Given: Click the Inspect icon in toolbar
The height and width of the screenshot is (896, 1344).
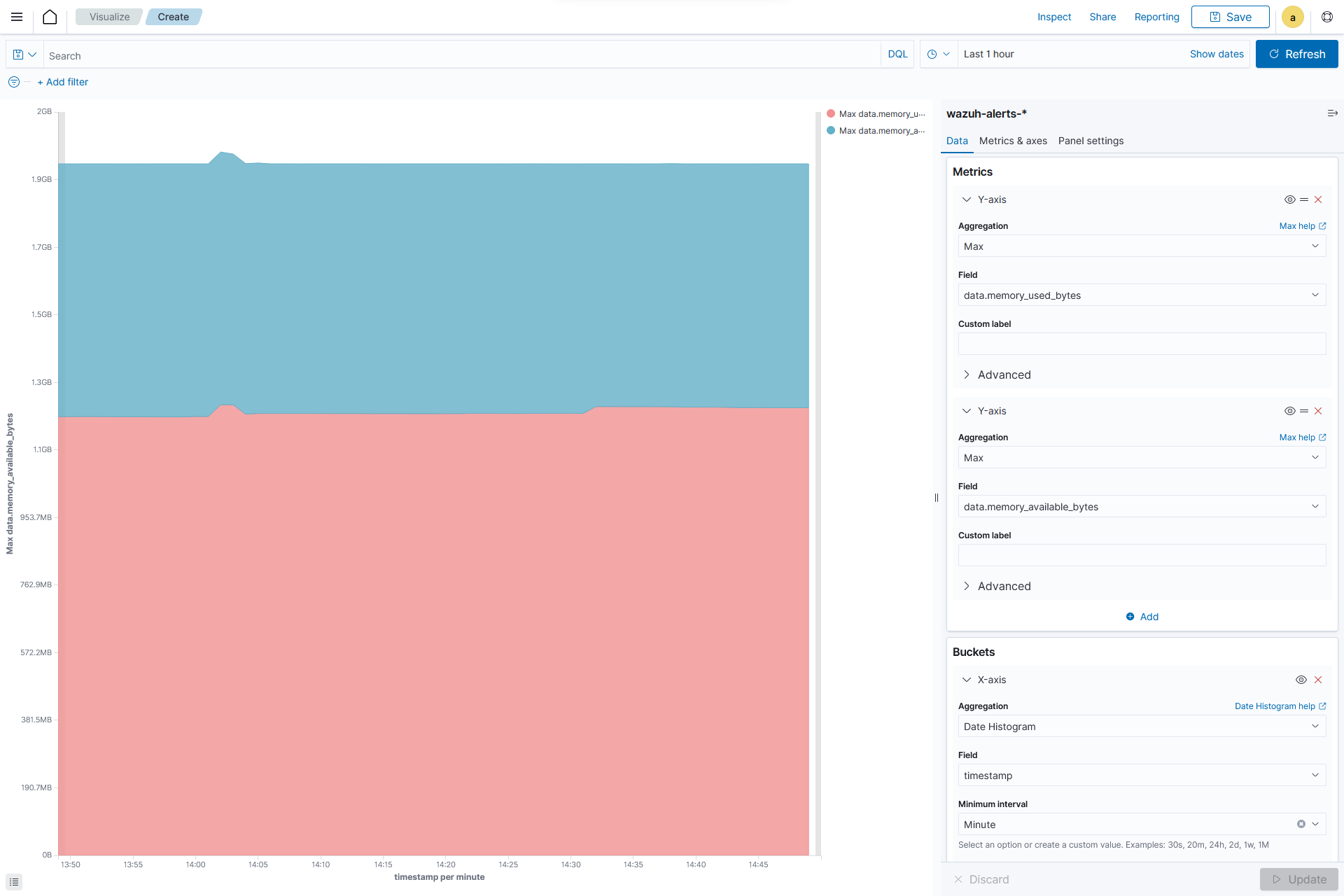Looking at the screenshot, I should (x=1055, y=17).
